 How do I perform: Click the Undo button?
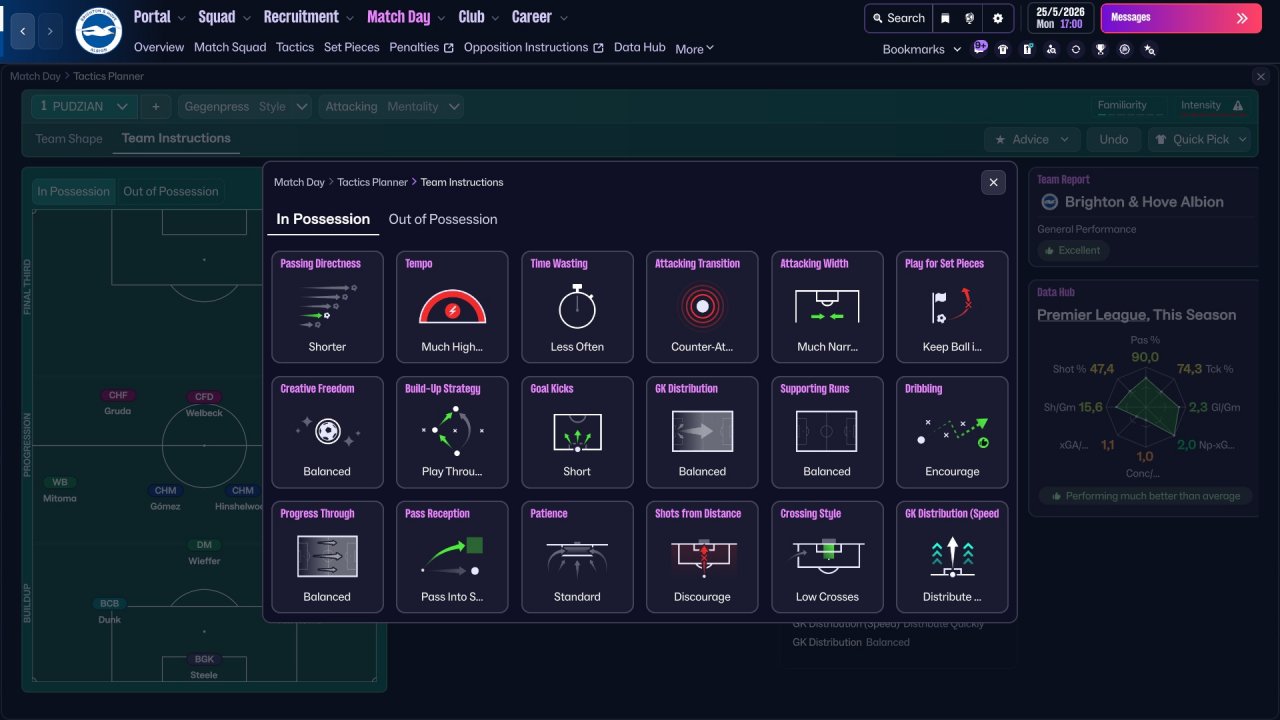point(1114,140)
